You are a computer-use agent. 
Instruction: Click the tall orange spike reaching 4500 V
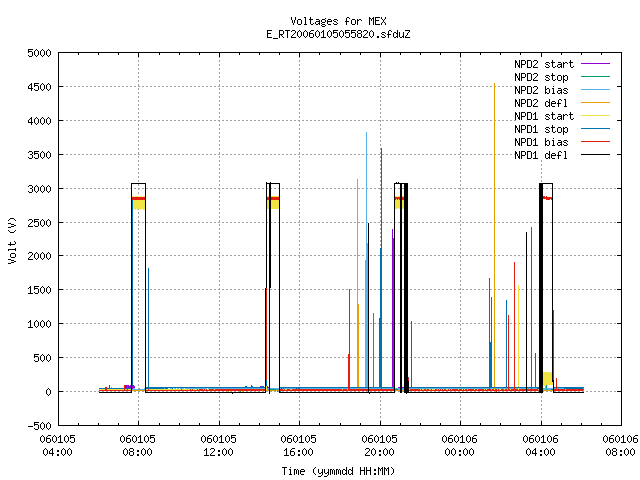(494, 236)
